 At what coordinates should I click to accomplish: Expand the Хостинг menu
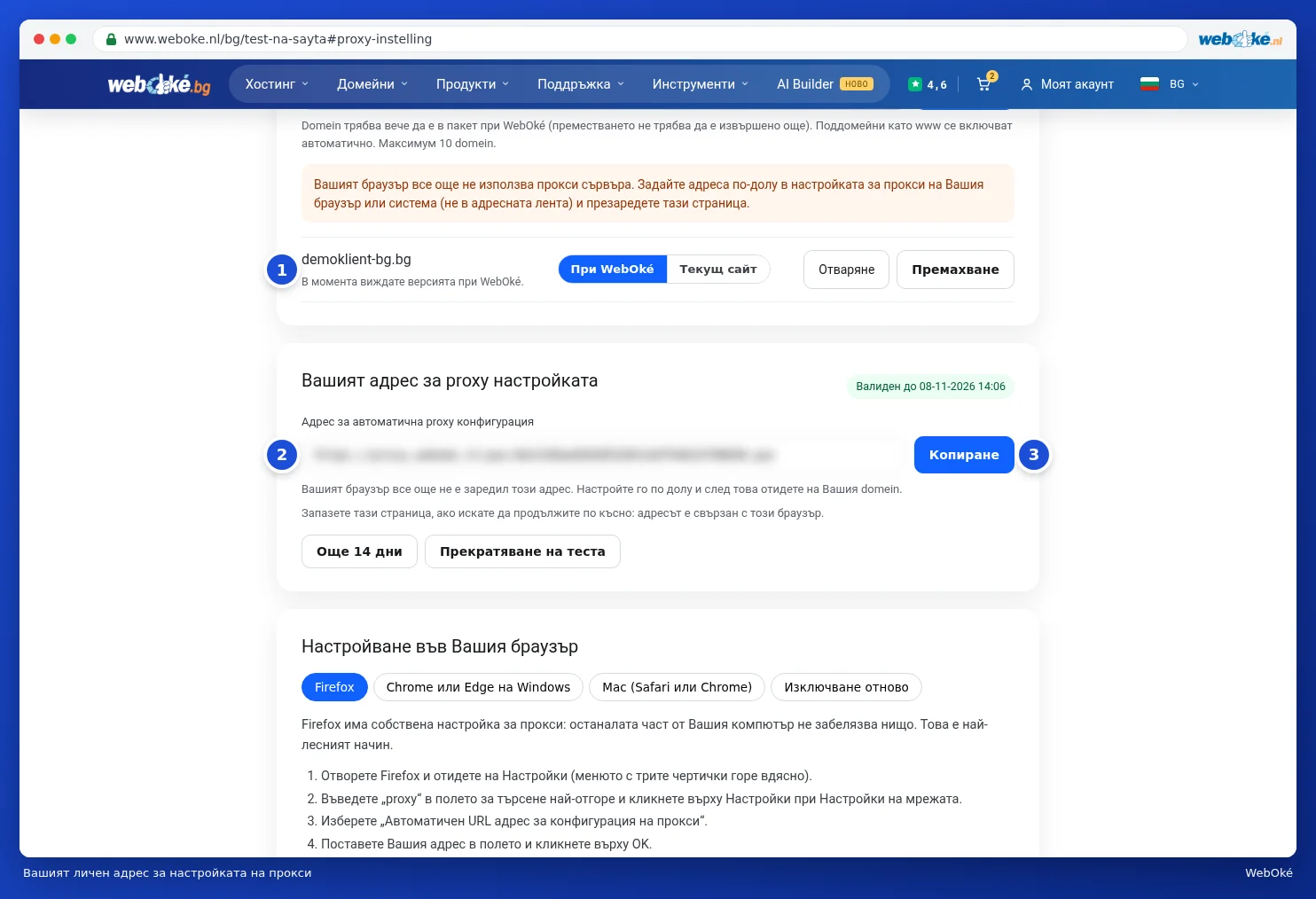[x=277, y=84]
